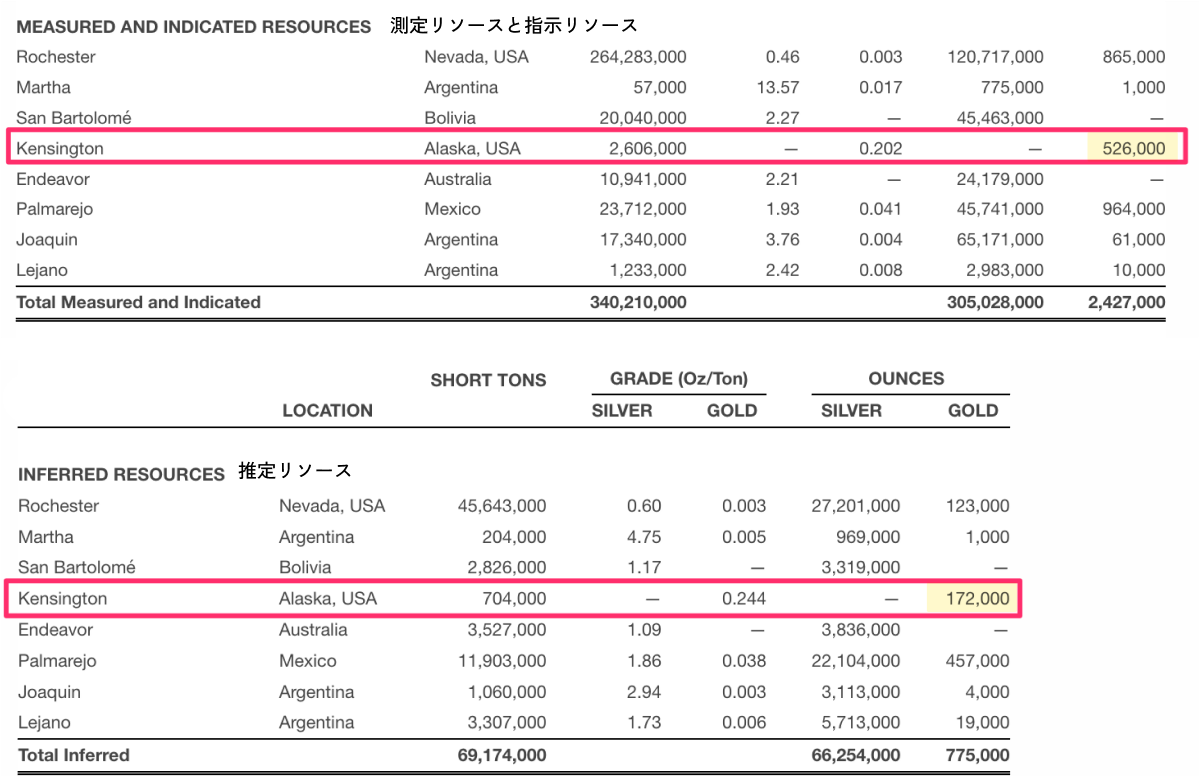Select Kensington in Measured and Indicated table
1200x777 pixels.
pyautogui.click(x=60, y=149)
